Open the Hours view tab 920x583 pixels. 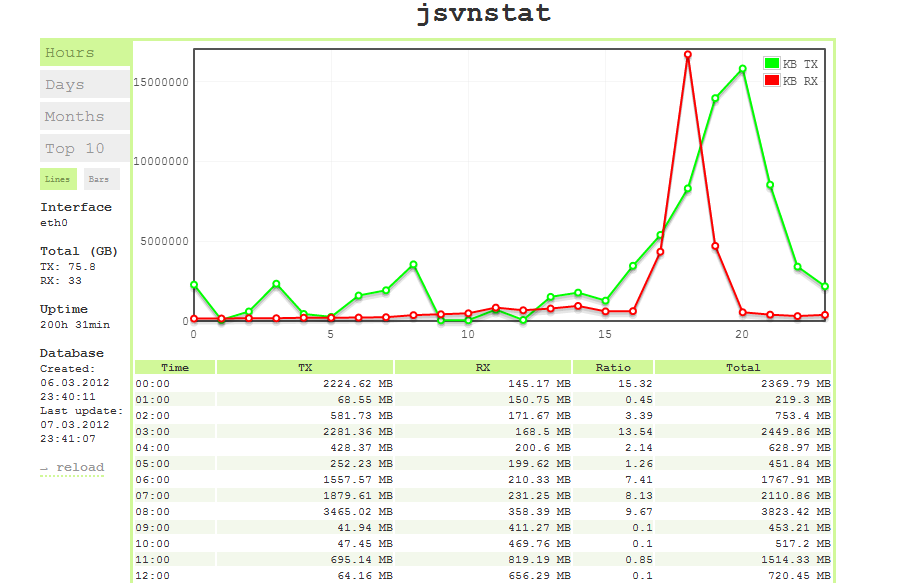point(86,53)
